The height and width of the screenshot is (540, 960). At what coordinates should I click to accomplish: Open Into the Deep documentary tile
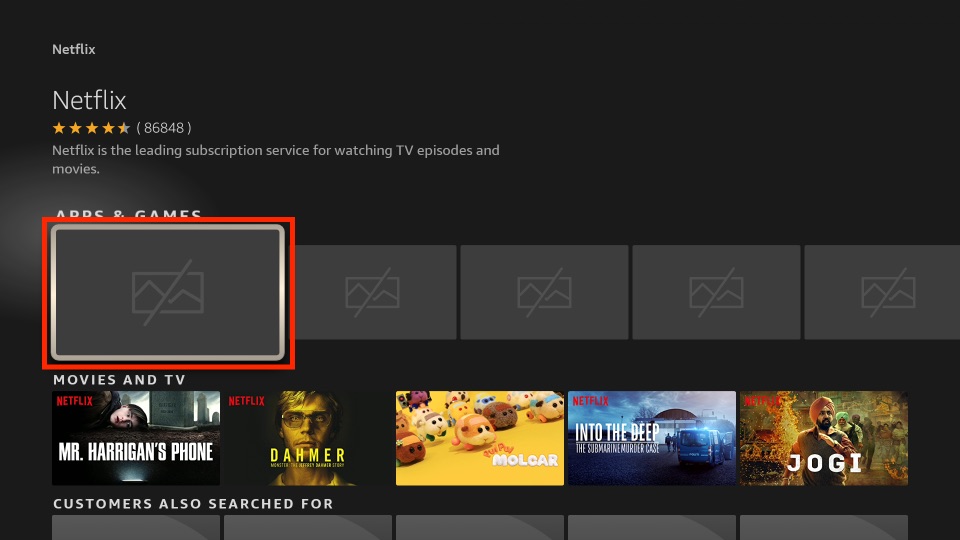point(652,438)
